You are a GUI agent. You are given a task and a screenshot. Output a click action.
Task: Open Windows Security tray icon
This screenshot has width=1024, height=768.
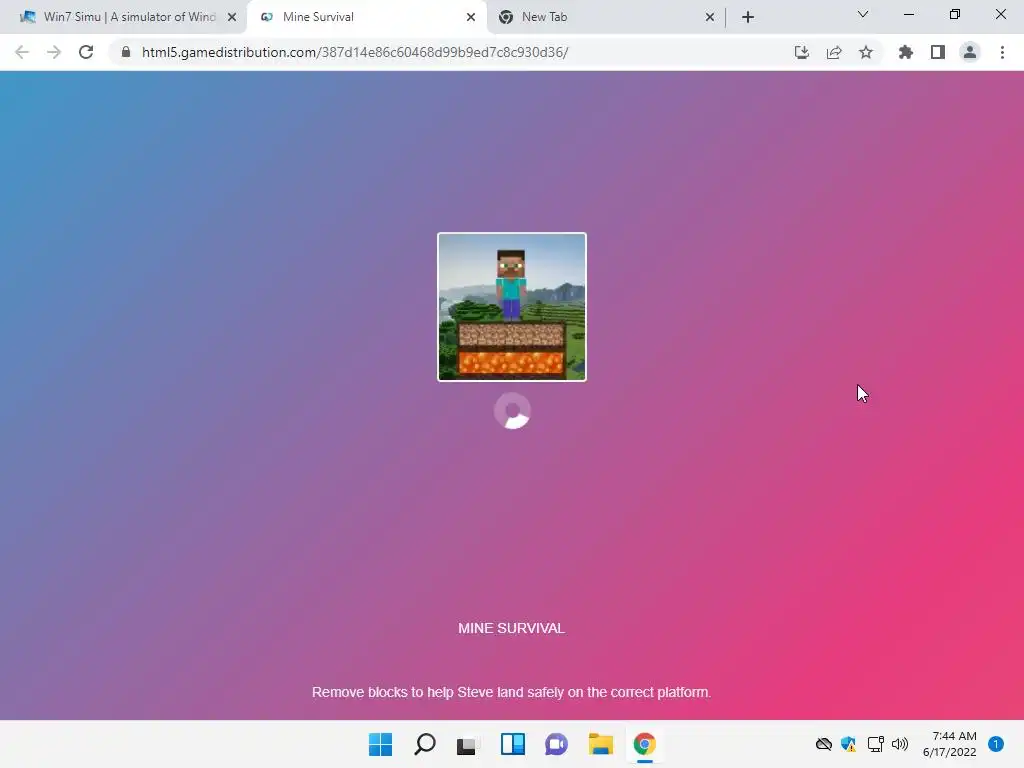tap(848, 744)
